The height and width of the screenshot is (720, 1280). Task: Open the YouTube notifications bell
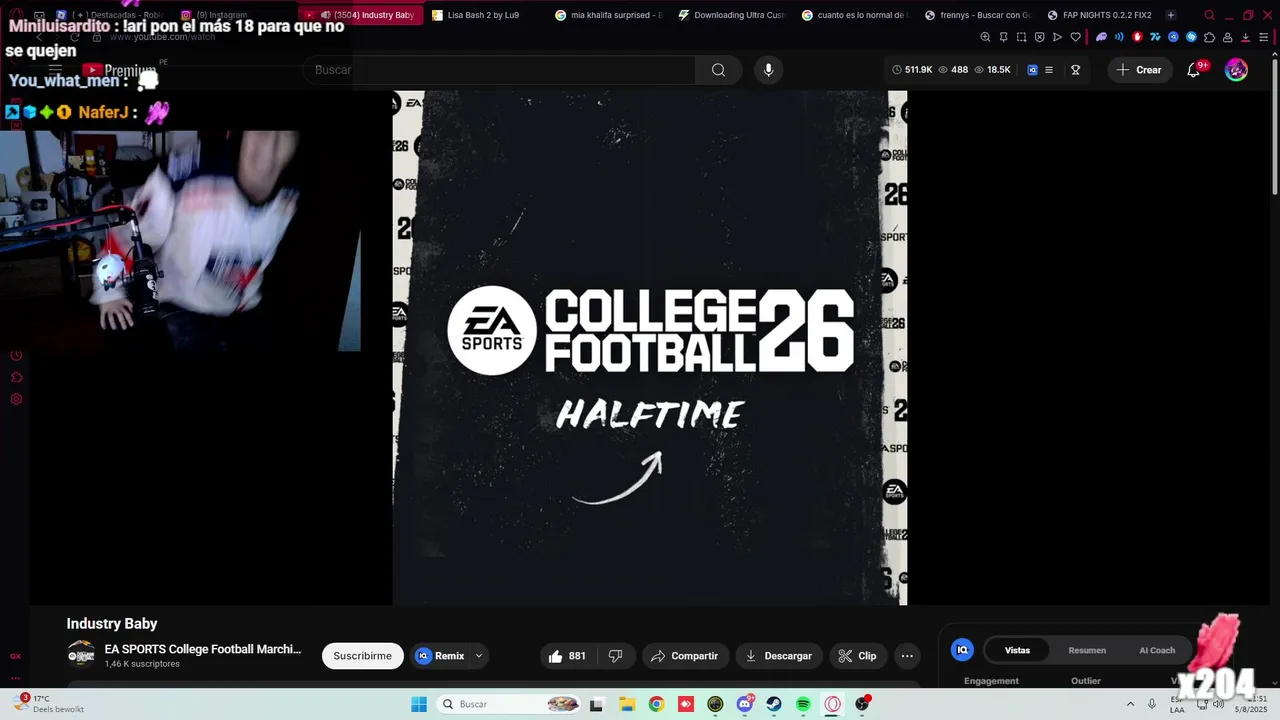1193,70
